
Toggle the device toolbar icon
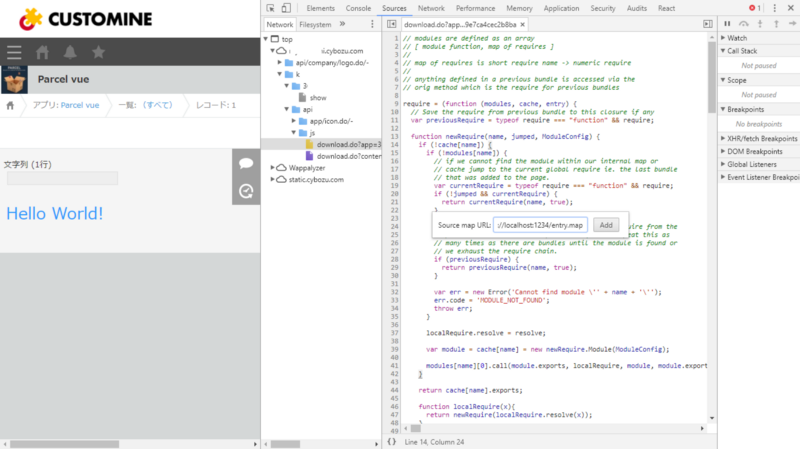point(287,8)
